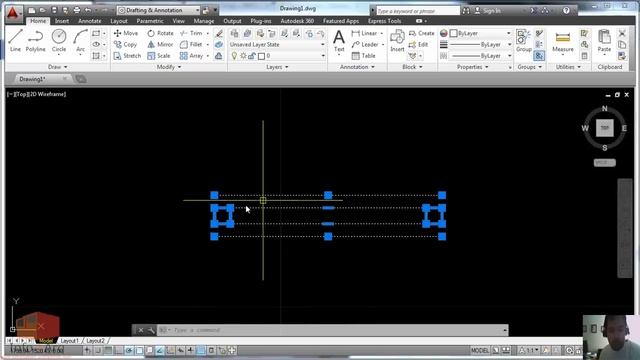The width and height of the screenshot is (640, 360).
Task: Click Create block
Action: 422,33
